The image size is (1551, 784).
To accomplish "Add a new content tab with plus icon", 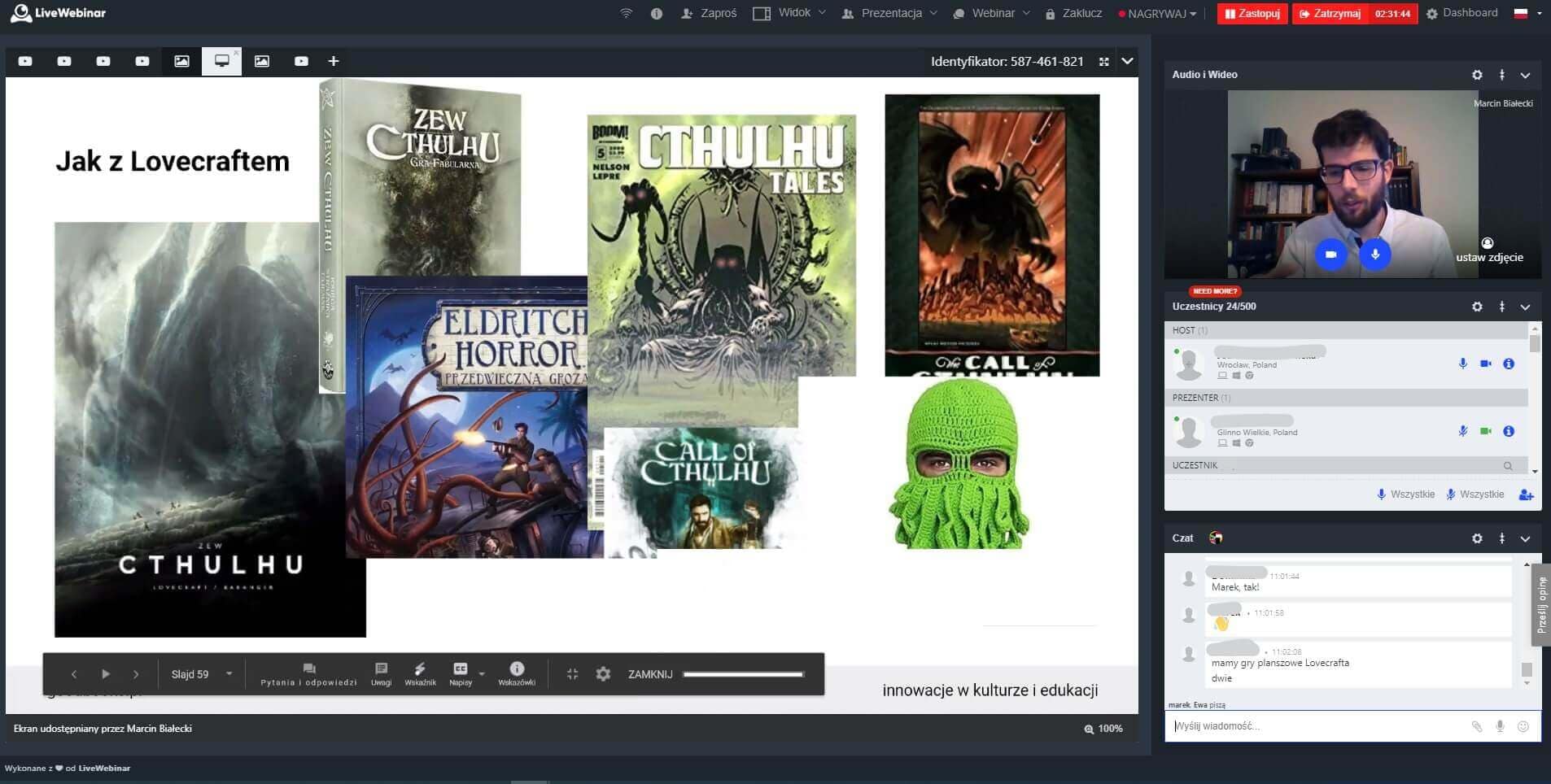I will pyautogui.click(x=333, y=61).
